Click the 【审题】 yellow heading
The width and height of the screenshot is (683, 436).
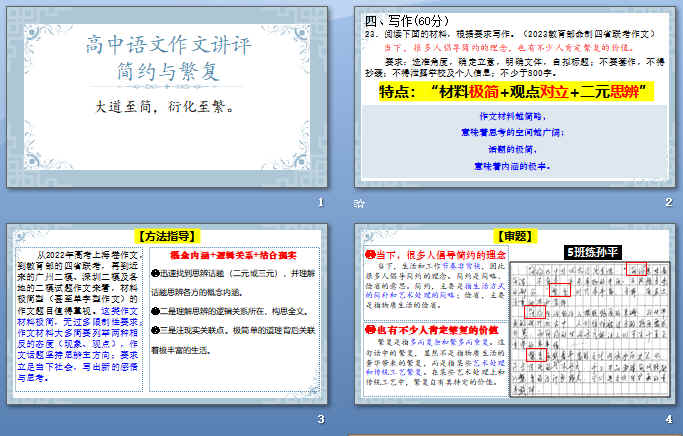click(514, 236)
